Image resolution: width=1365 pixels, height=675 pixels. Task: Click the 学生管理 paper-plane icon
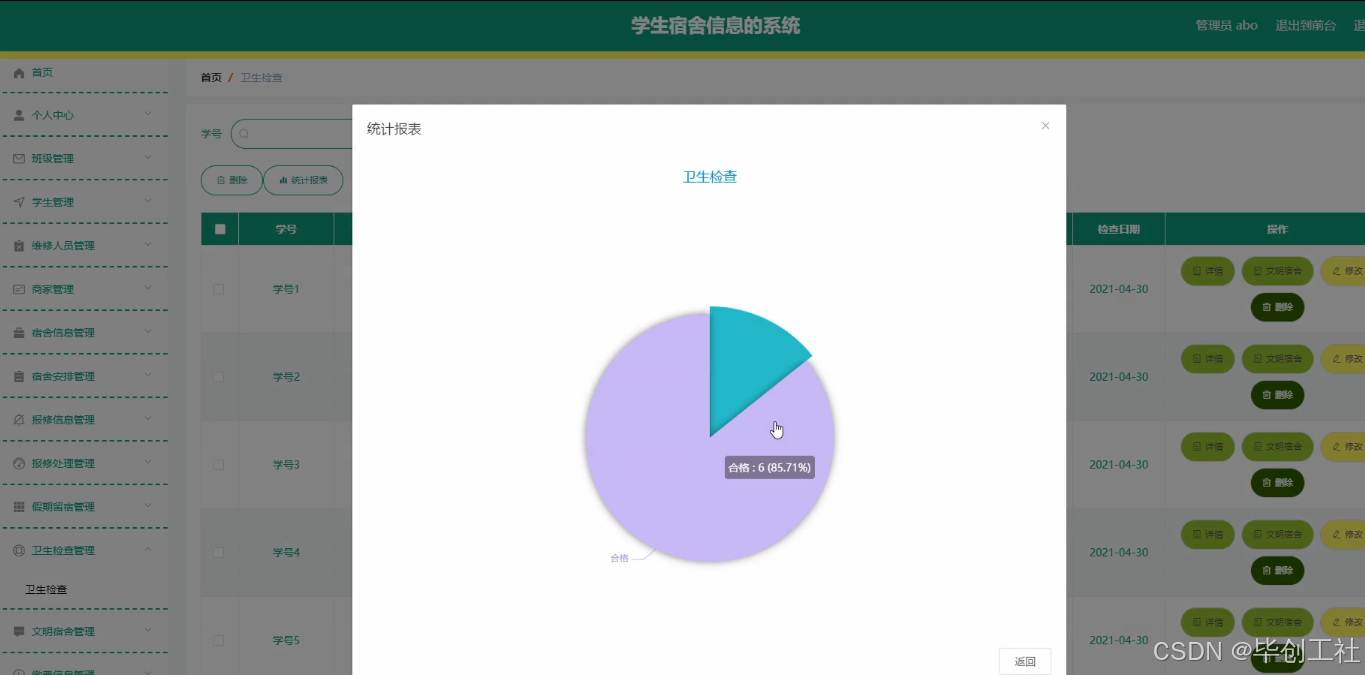pyautogui.click(x=18, y=201)
